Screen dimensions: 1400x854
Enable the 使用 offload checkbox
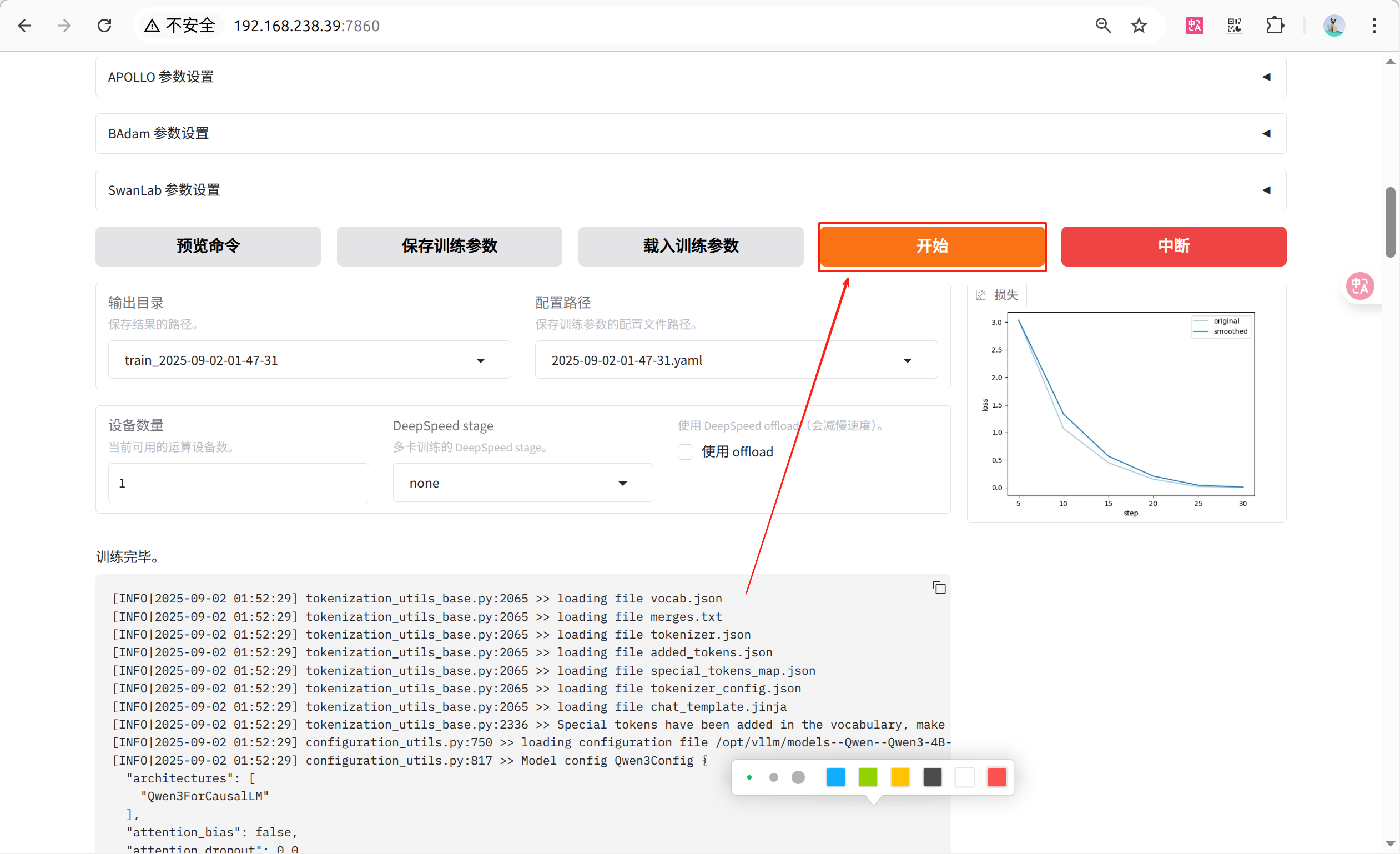685,452
